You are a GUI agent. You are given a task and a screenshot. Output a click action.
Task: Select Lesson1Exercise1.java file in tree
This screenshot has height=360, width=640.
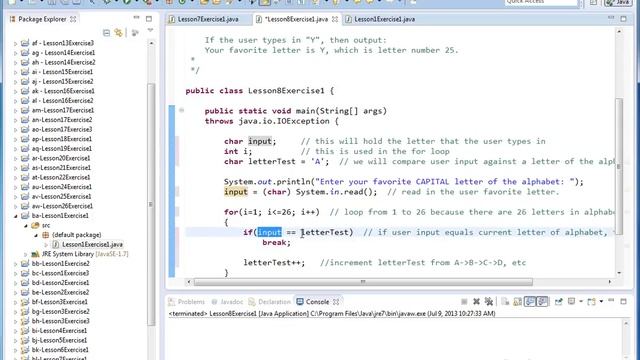pos(92,244)
